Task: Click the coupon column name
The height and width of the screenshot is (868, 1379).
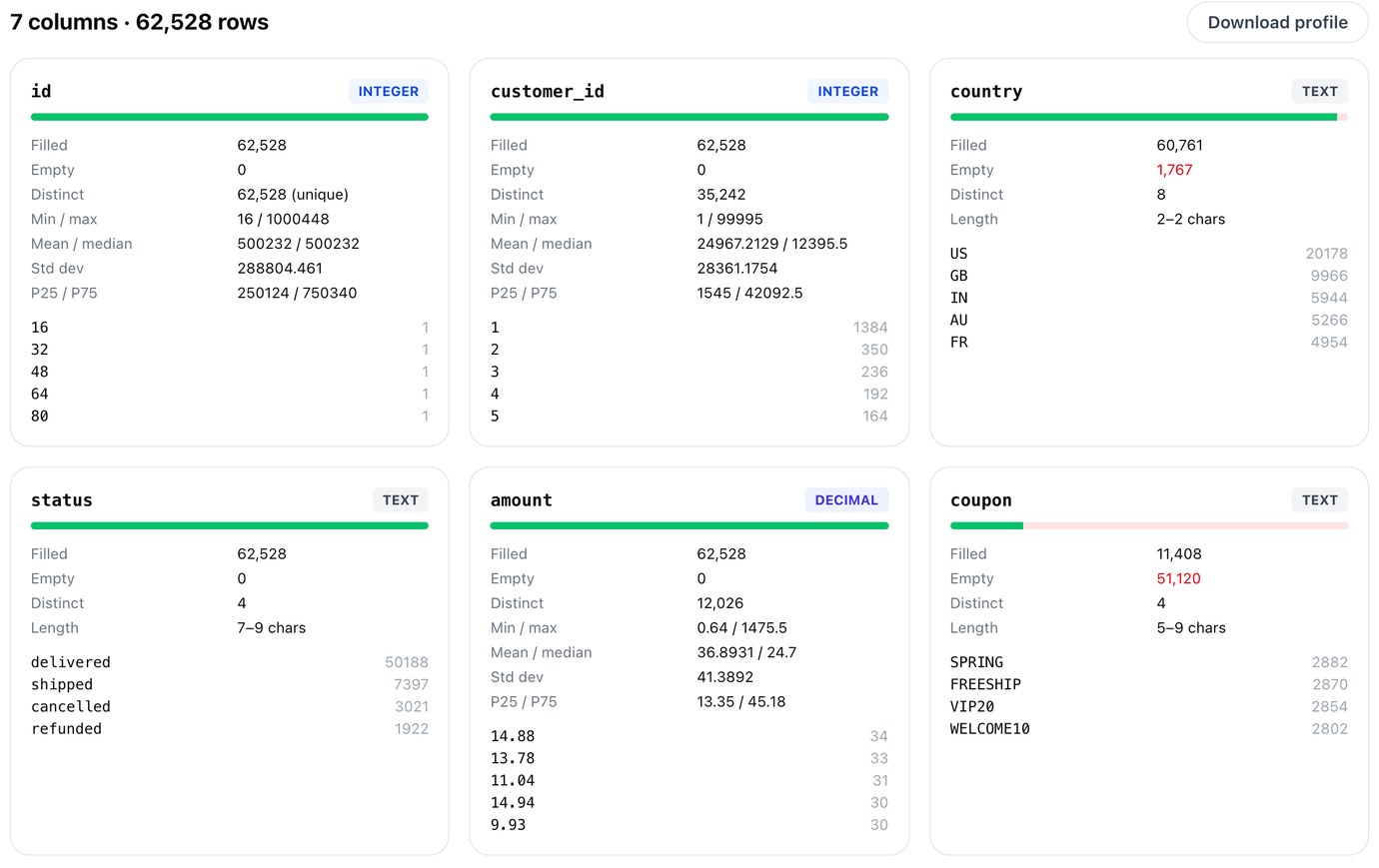Action: pyautogui.click(x=981, y=500)
